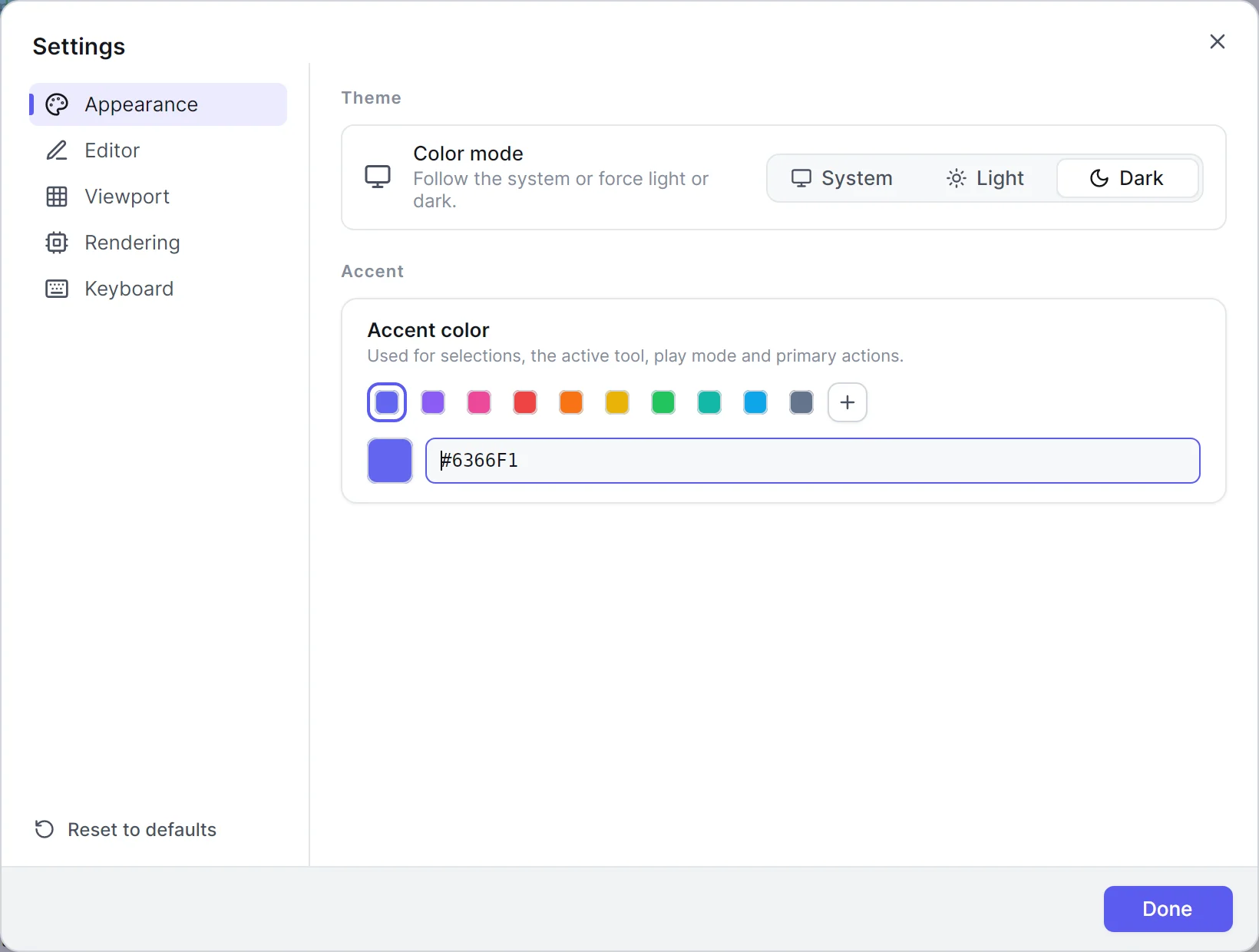This screenshot has width=1259, height=952.
Task: Focus the hex color input field #6366F1
Action: [813, 461]
